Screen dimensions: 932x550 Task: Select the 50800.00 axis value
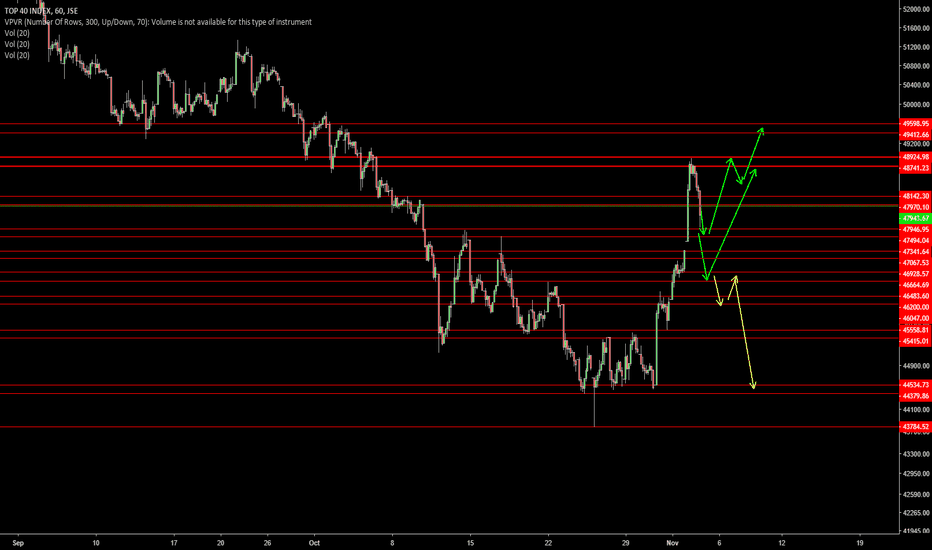click(917, 67)
